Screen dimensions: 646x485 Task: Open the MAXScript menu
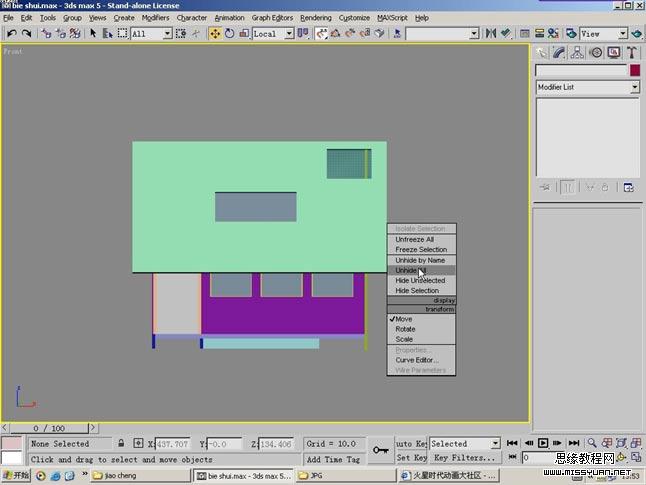(392, 18)
